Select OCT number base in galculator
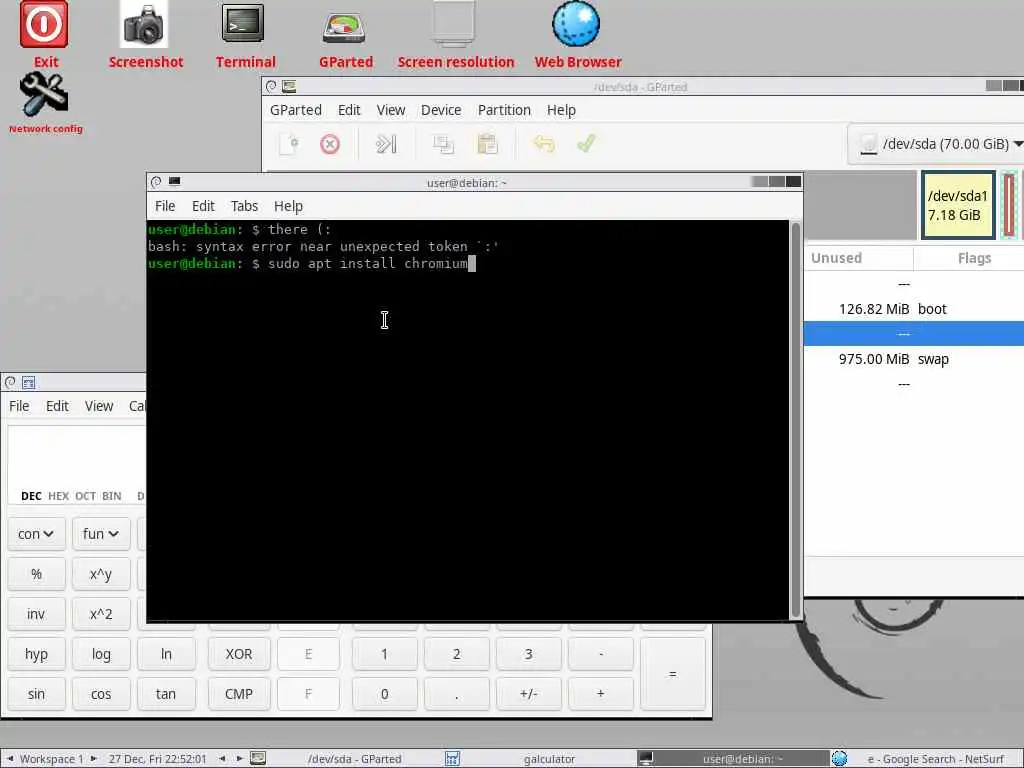1024x768 pixels. pyautogui.click(x=85, y=496)
